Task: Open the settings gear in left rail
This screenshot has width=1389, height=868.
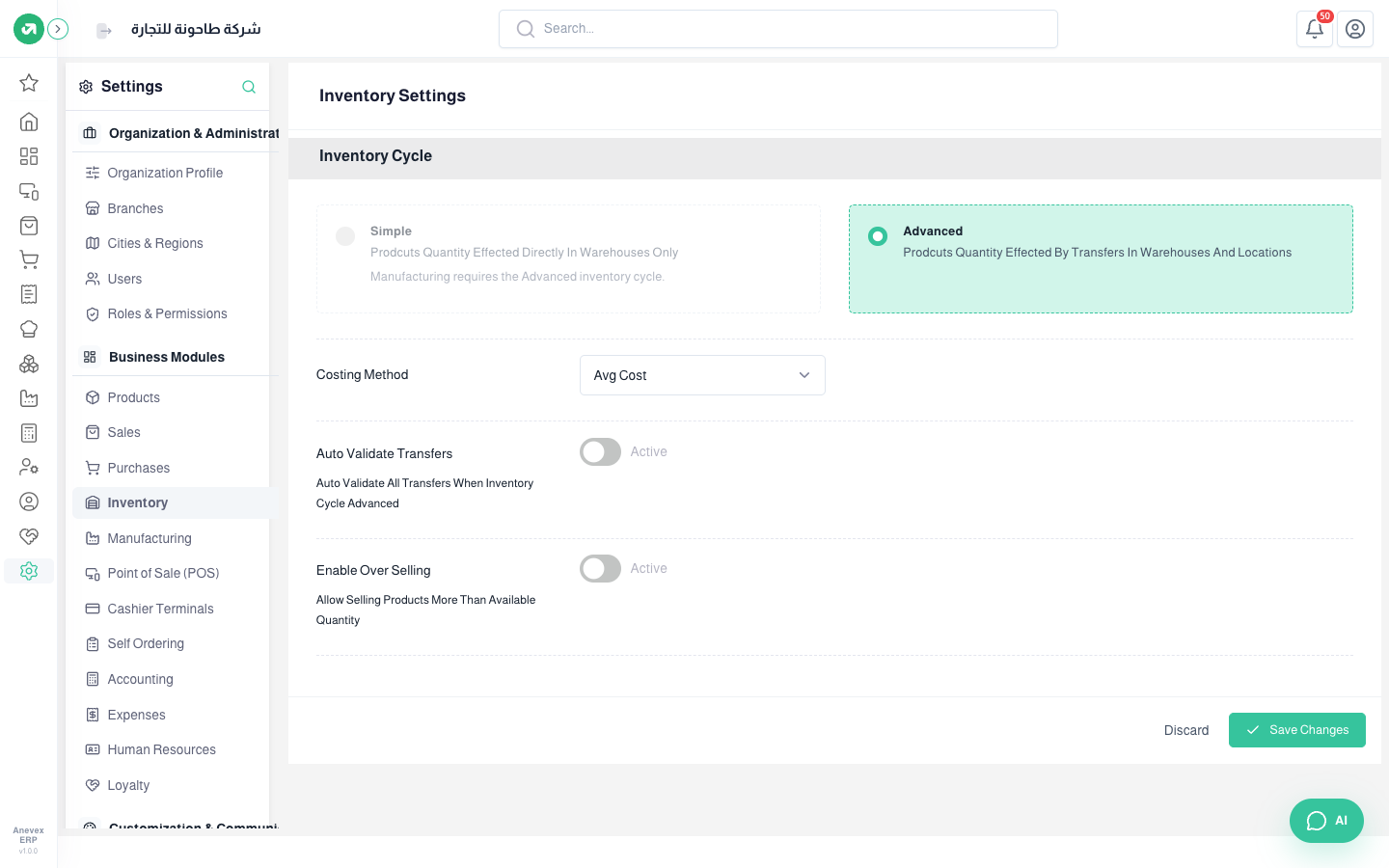Action: point(29,571)
